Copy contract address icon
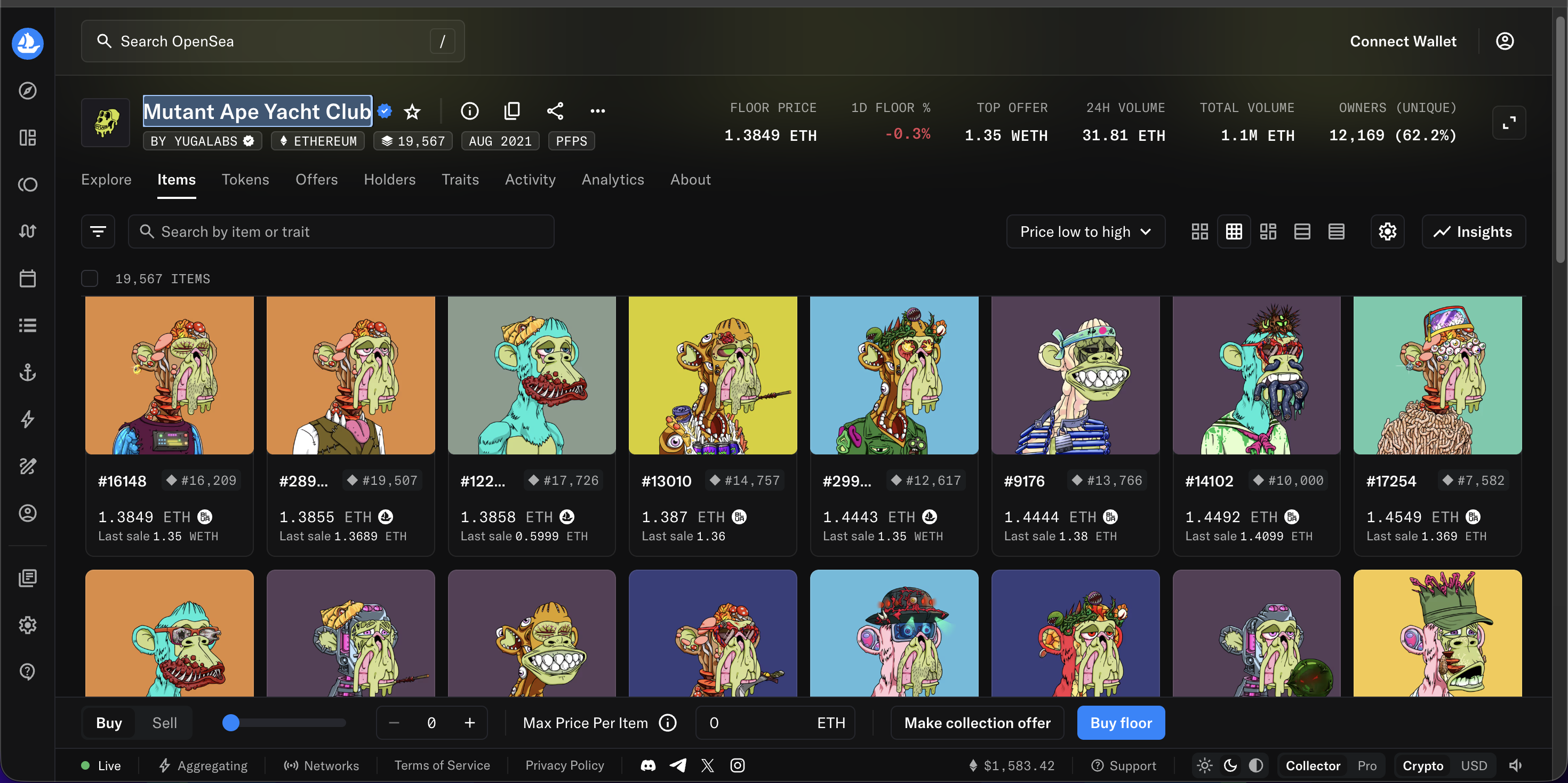The image size is (1568, 783). 512,110
